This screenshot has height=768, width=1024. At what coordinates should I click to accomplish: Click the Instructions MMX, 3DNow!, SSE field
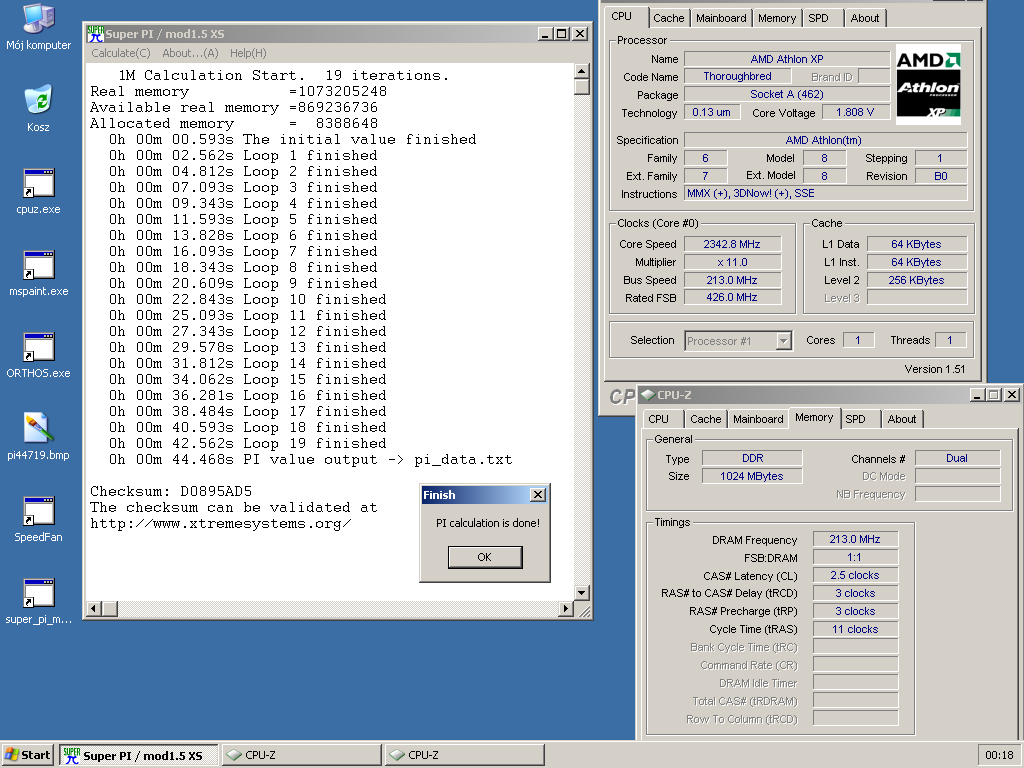point(825,193)
